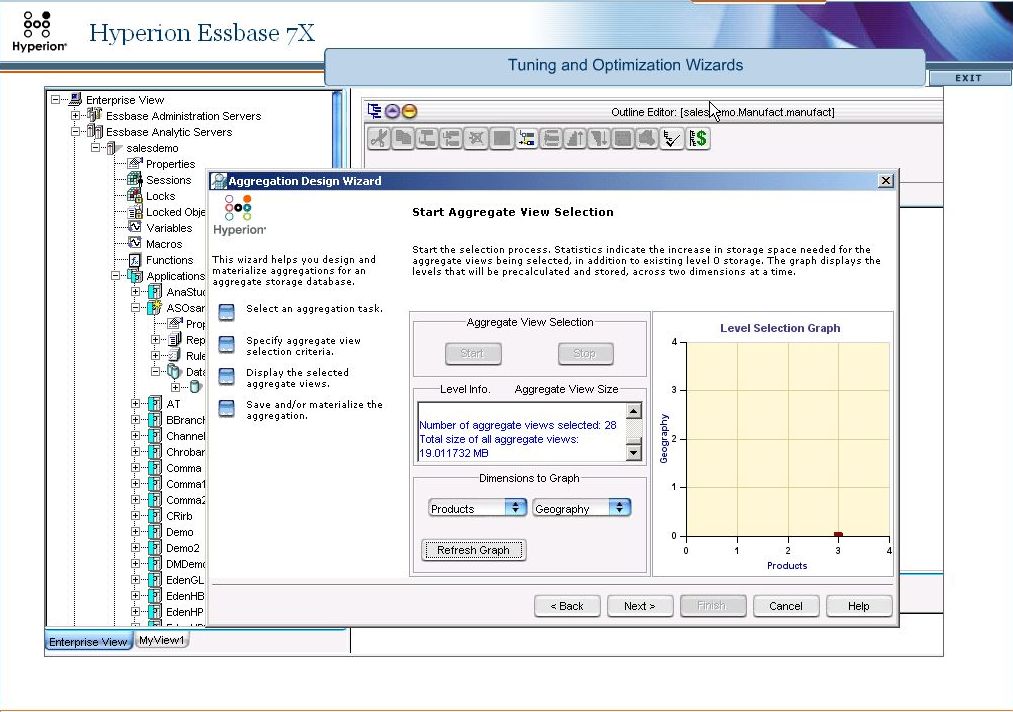The height and width of the screenshot is (712, 1013).
Task: Click the Macros wave icon in tree
Action: click(134, 244)
